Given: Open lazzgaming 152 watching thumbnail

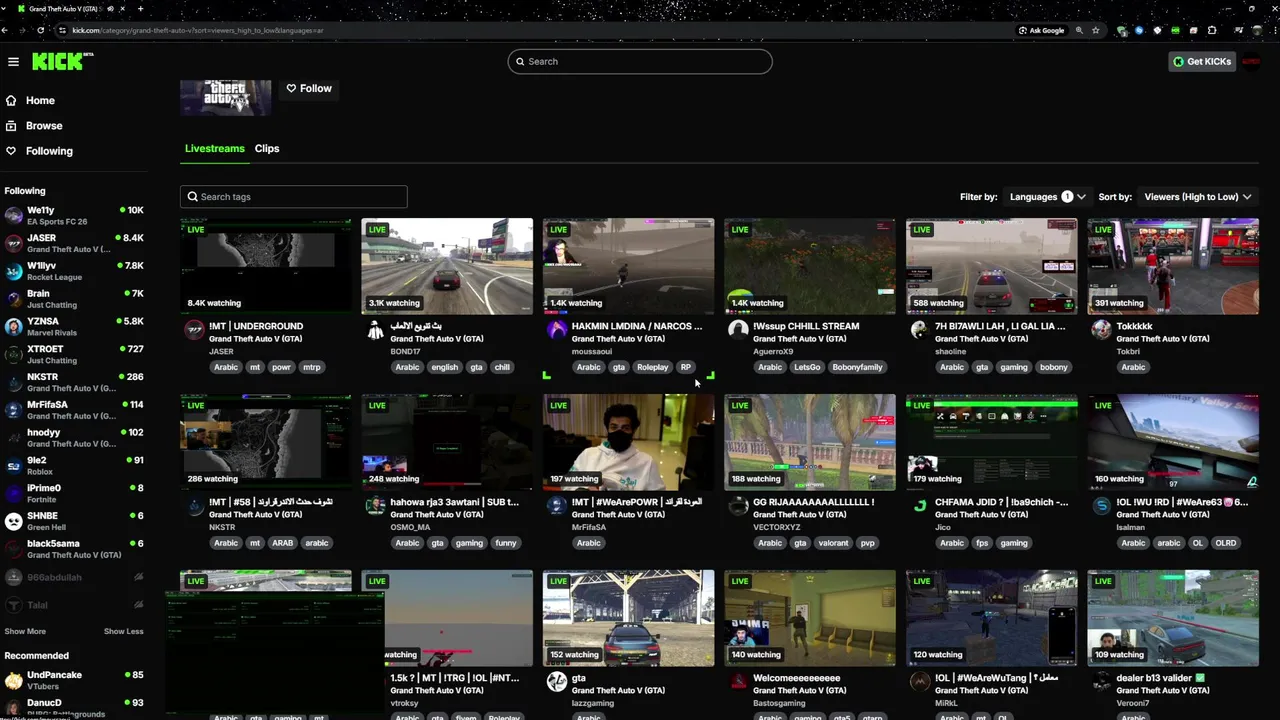Looking at the screenshot, I should 629,618.
